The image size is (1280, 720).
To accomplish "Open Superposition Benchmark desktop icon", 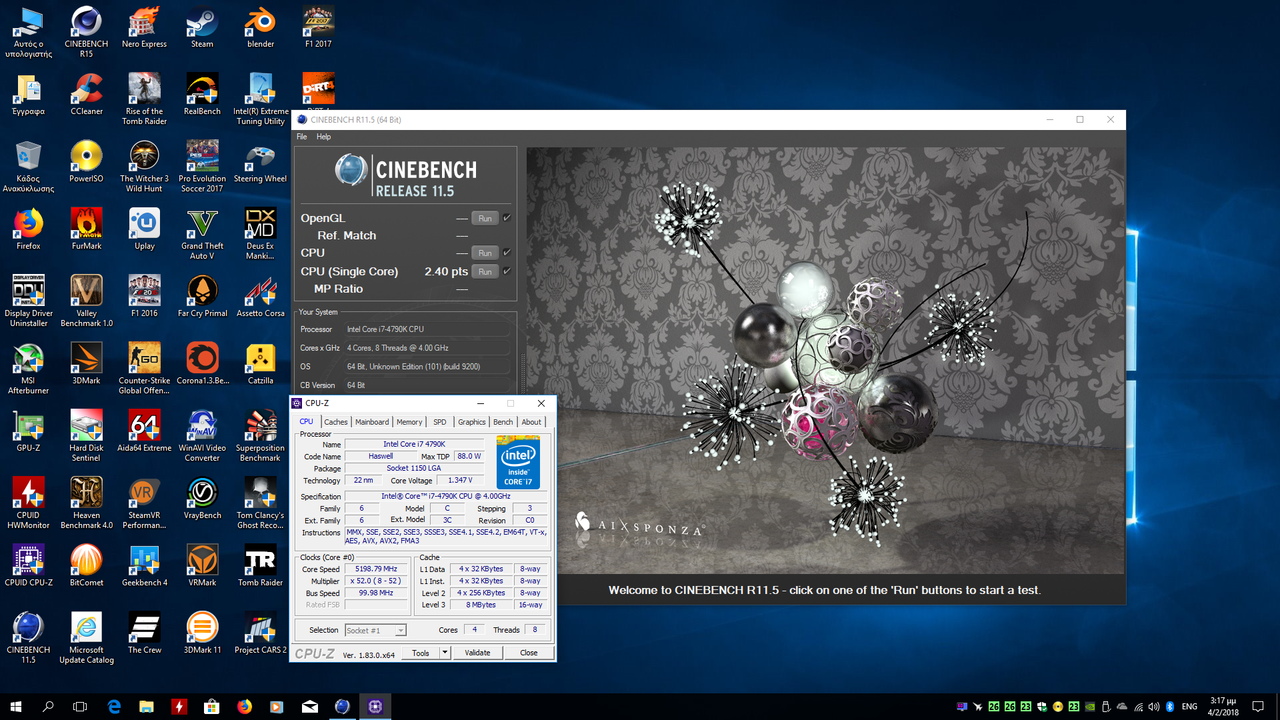I will (260, 435).
